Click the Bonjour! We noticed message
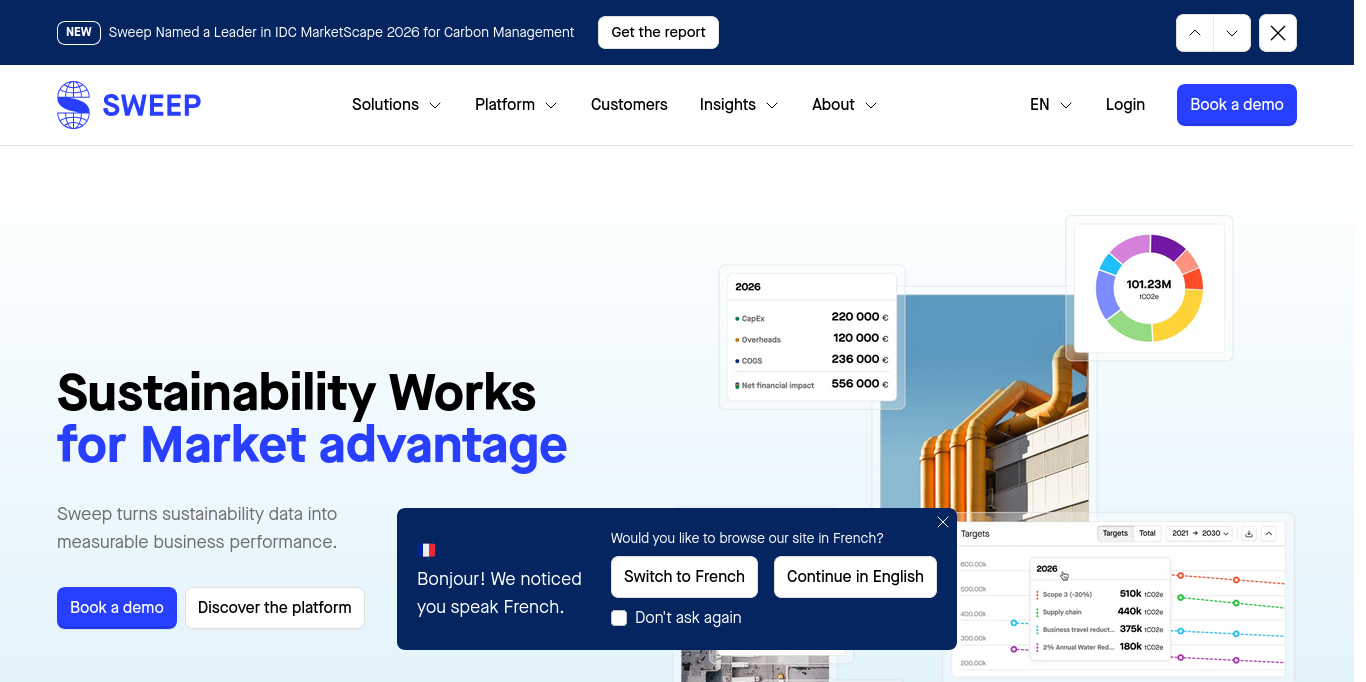Screen dimensions: 1366x682 (x=499, y=593)
